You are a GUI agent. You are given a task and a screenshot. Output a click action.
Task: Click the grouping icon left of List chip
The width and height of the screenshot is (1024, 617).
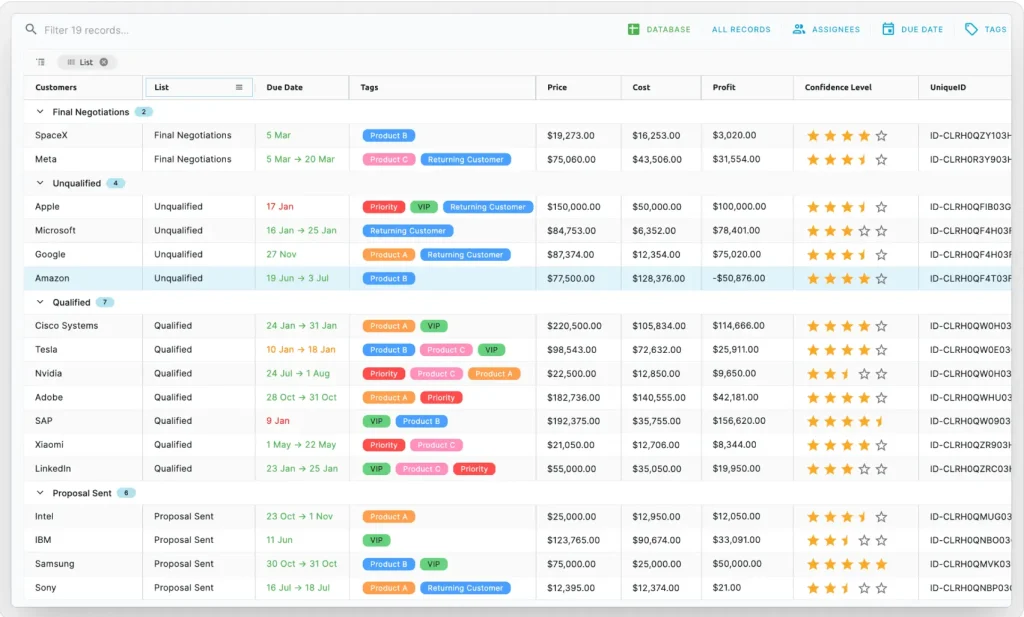coord(41,62)
